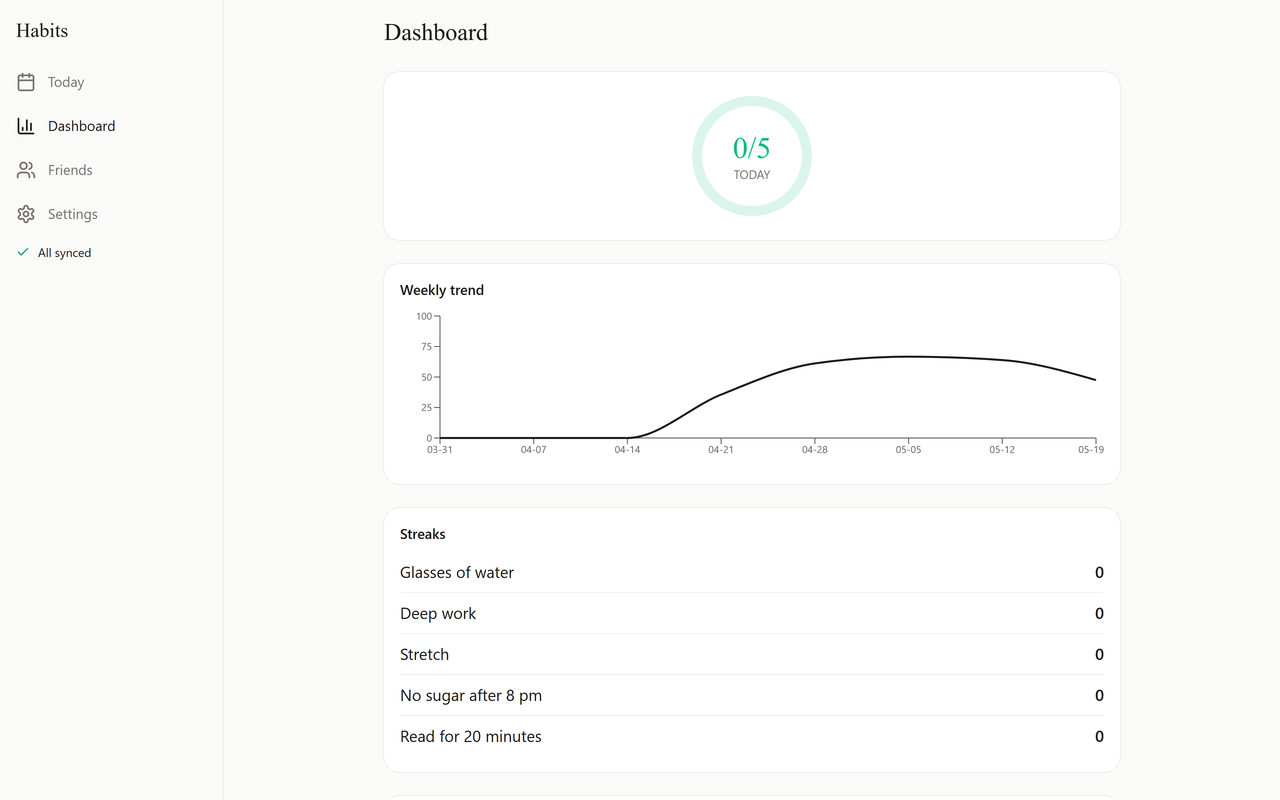Screen dimensions: 1280x800
Task: Click the 04-21 label on chart axis
Action: coord(721,450)
